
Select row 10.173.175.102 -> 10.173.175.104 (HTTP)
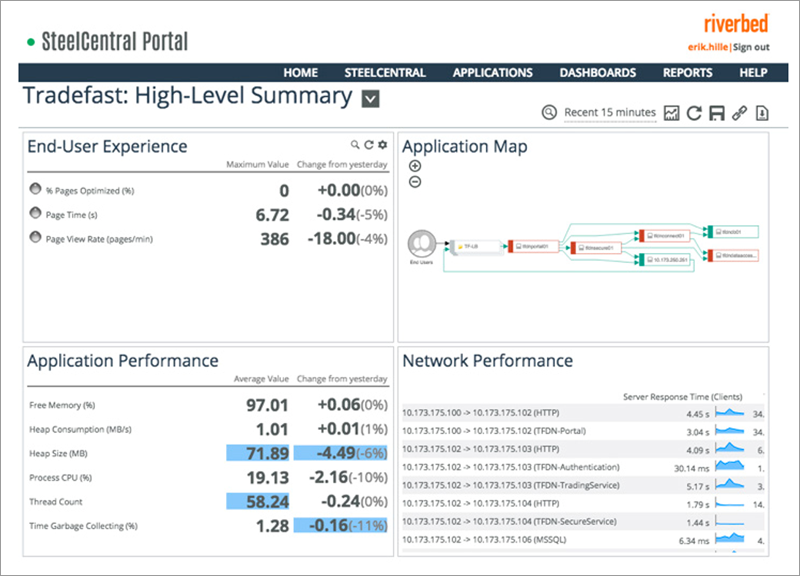point(583,504)
